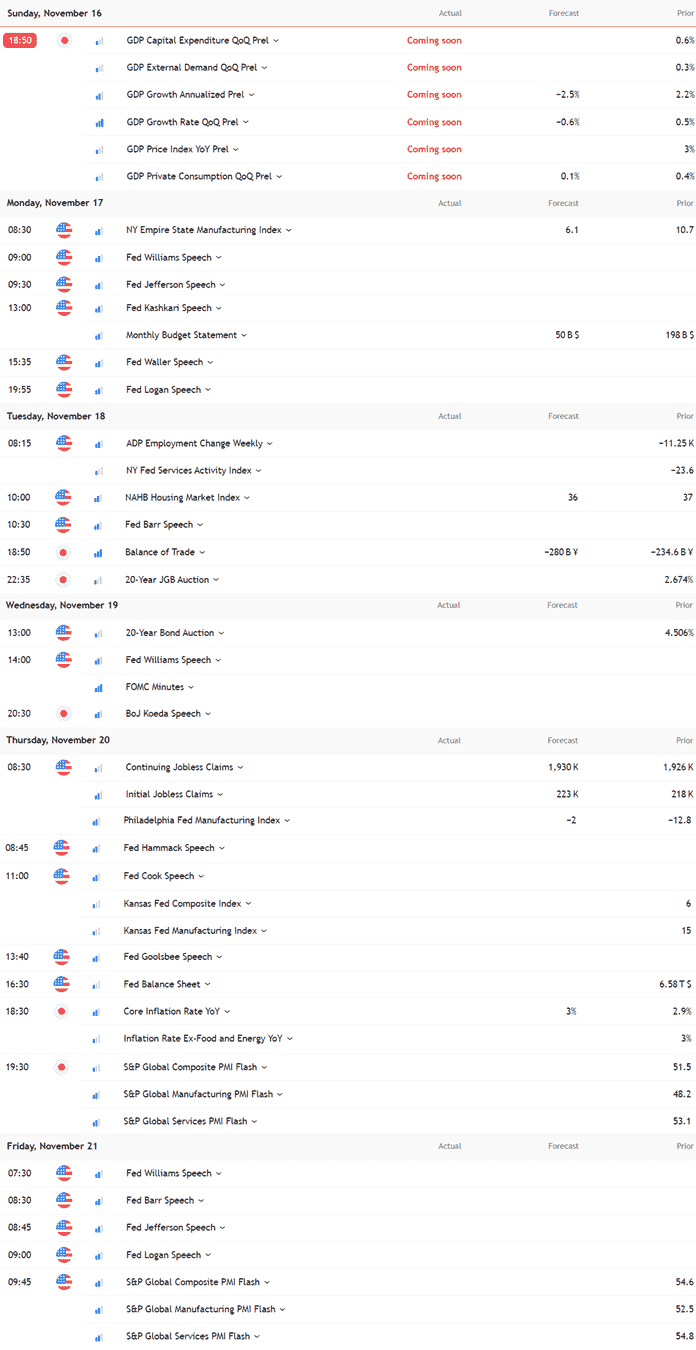This screenshot has height=1350, width=696.
Task: Click the importance bar-chart icon next to FOMC Minutes
Action: point(98,687)
